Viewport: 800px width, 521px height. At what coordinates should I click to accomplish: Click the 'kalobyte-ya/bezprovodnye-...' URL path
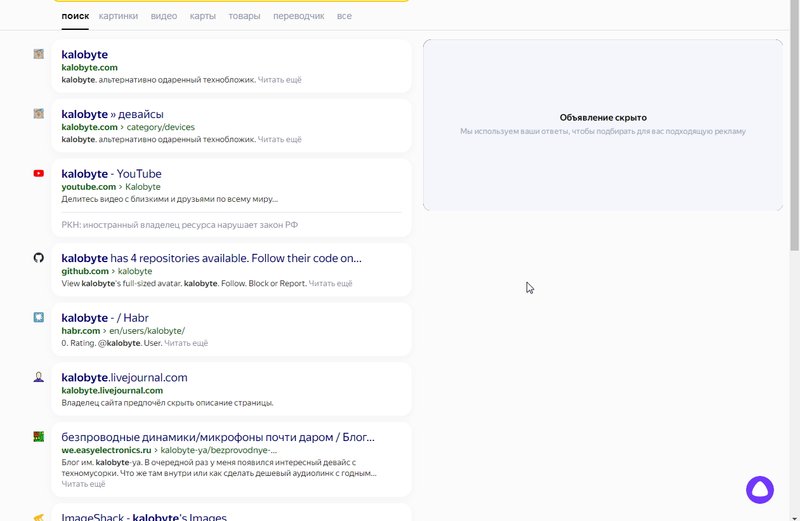[x=219, y=450]
